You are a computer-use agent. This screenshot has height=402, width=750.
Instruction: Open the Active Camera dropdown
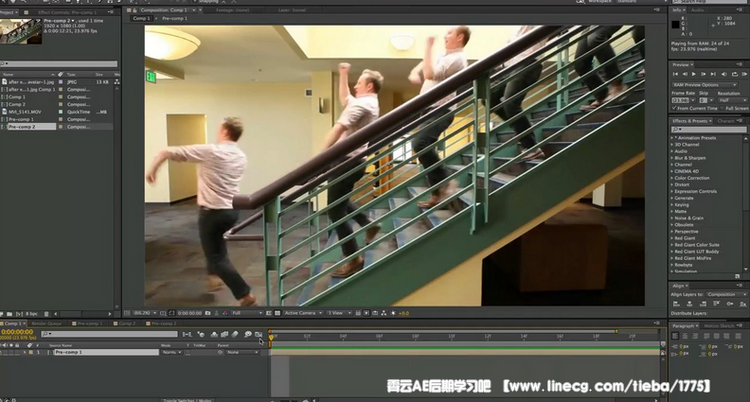(303, 313)
